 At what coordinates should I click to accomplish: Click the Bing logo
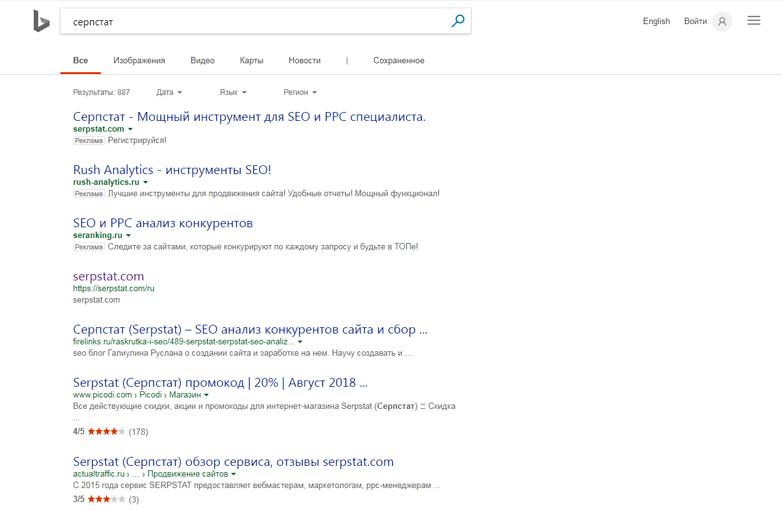[x=41, y=21]
